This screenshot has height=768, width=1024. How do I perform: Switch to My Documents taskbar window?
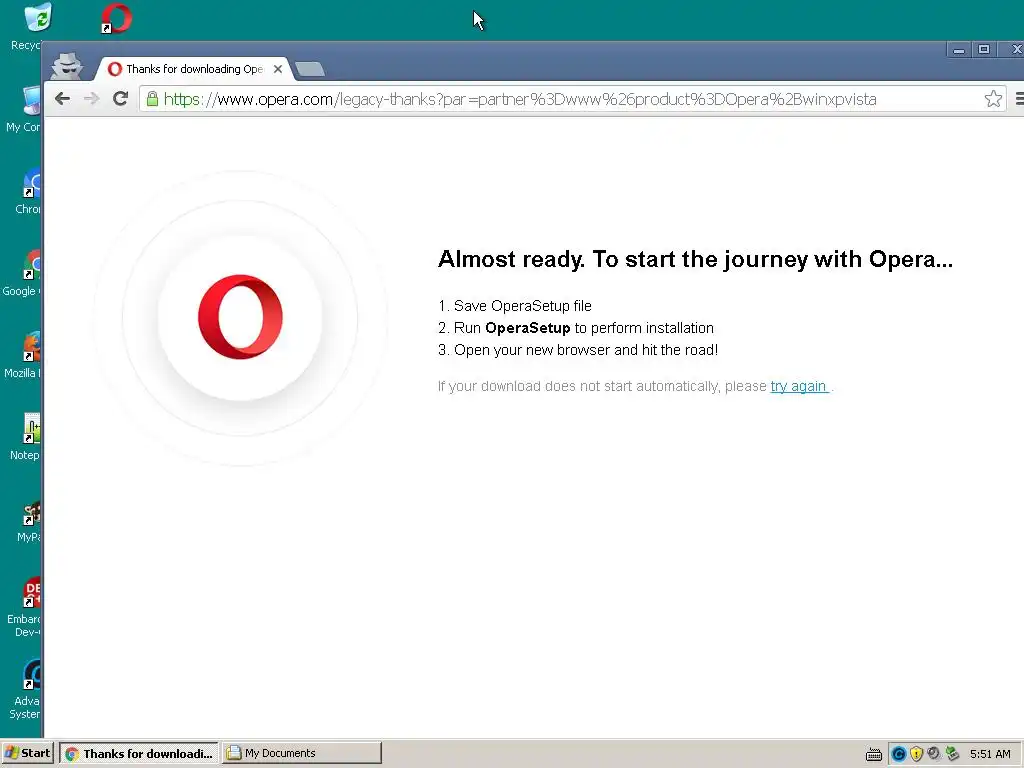[302, 753]
